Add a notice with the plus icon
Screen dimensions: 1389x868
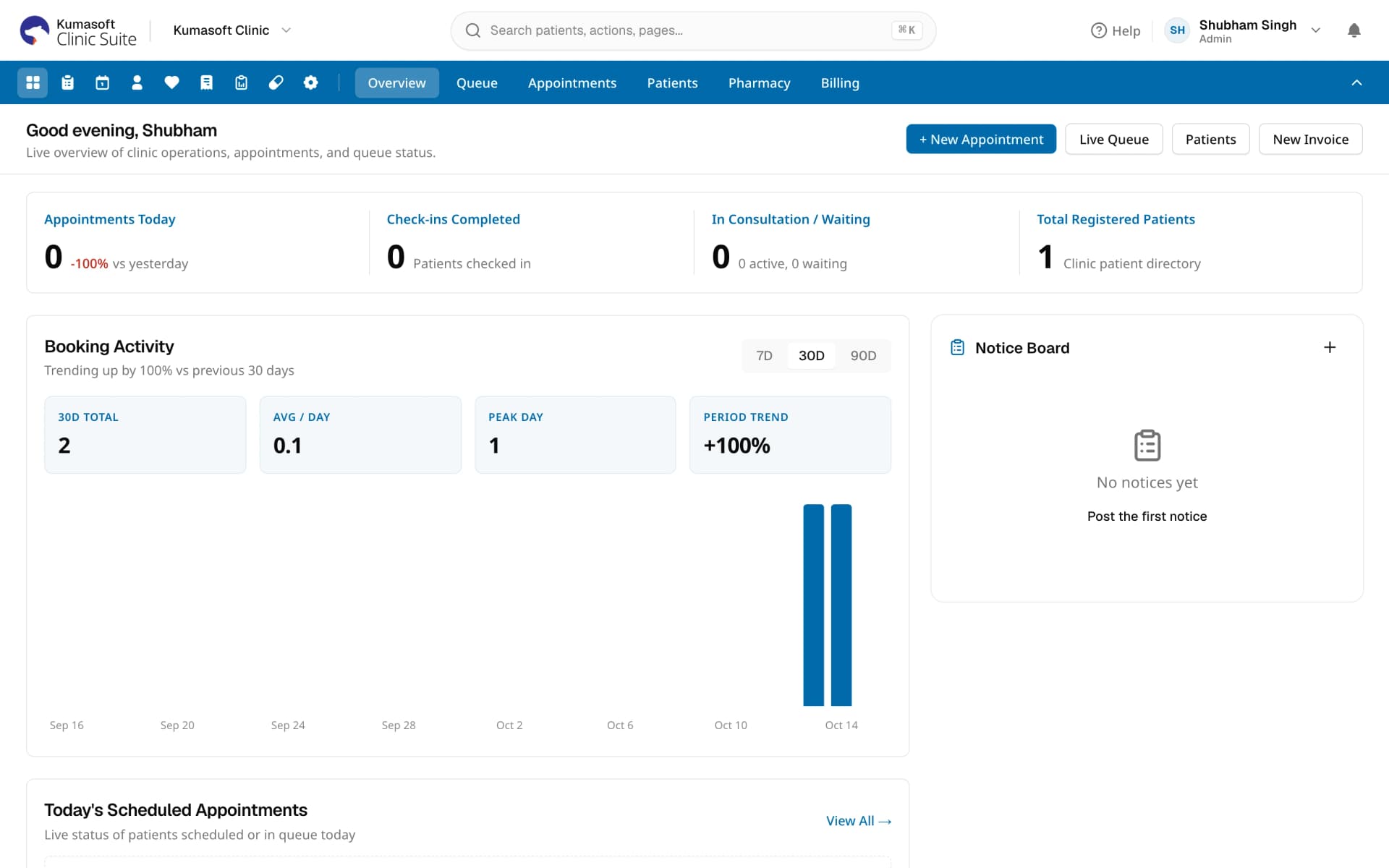[x=1329, y=347]
